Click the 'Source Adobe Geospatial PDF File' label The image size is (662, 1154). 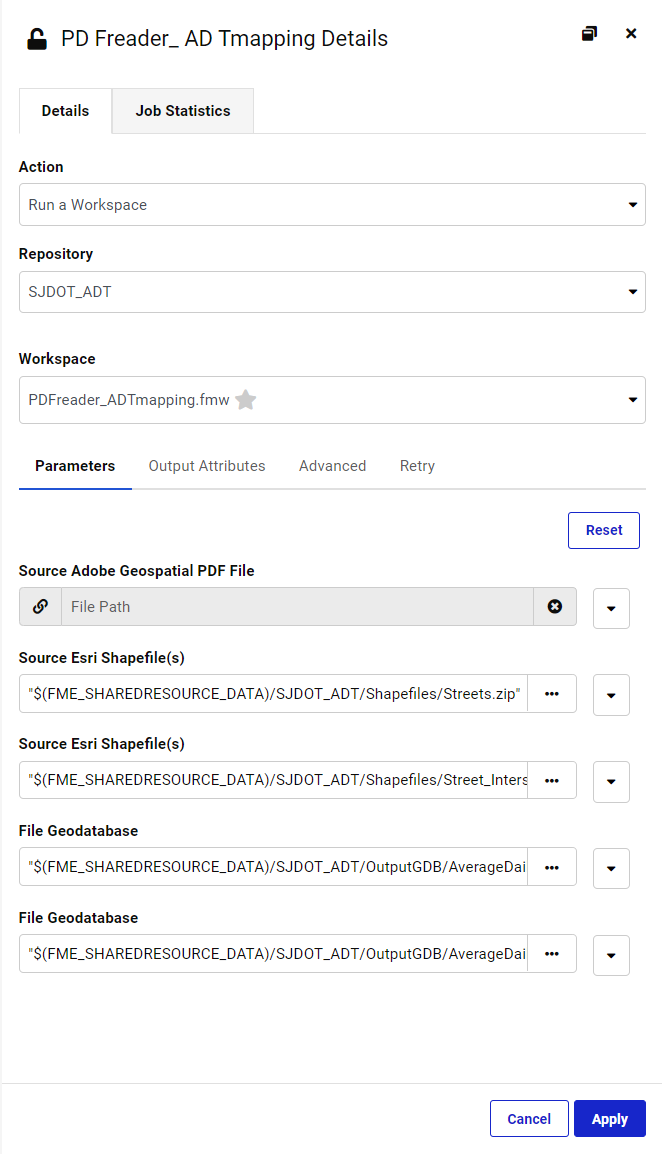137,571
